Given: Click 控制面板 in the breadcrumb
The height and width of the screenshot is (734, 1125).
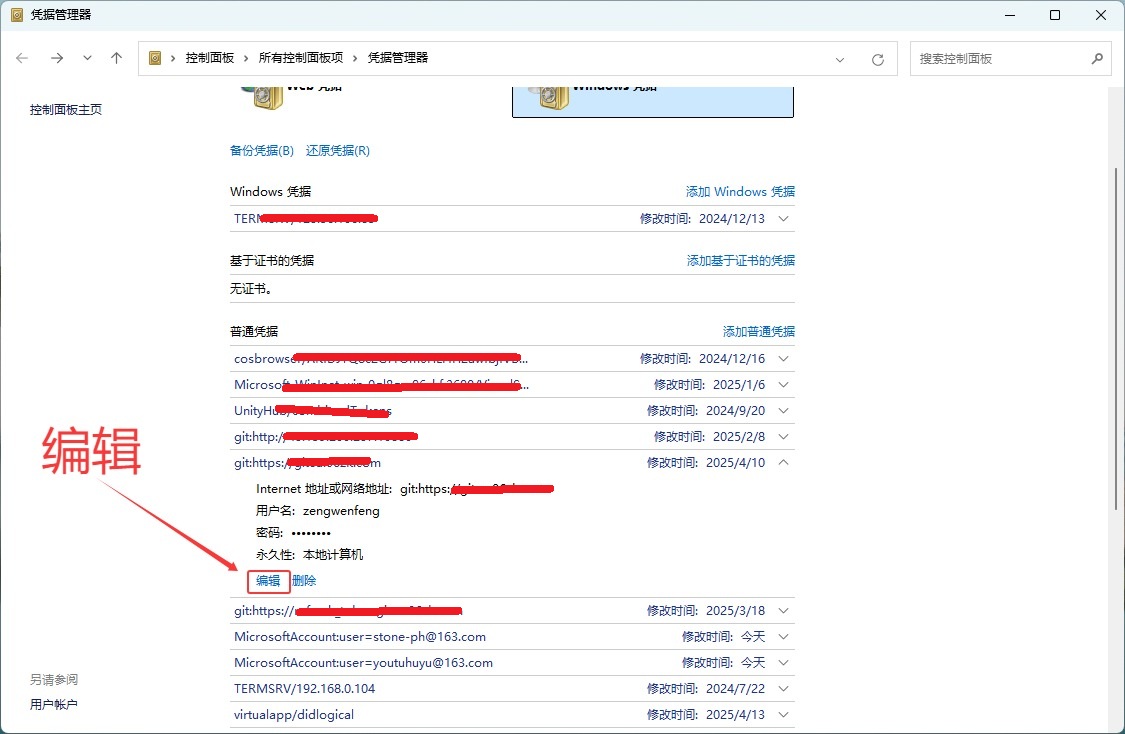Looking at the screenshot, I should point(210,57).
